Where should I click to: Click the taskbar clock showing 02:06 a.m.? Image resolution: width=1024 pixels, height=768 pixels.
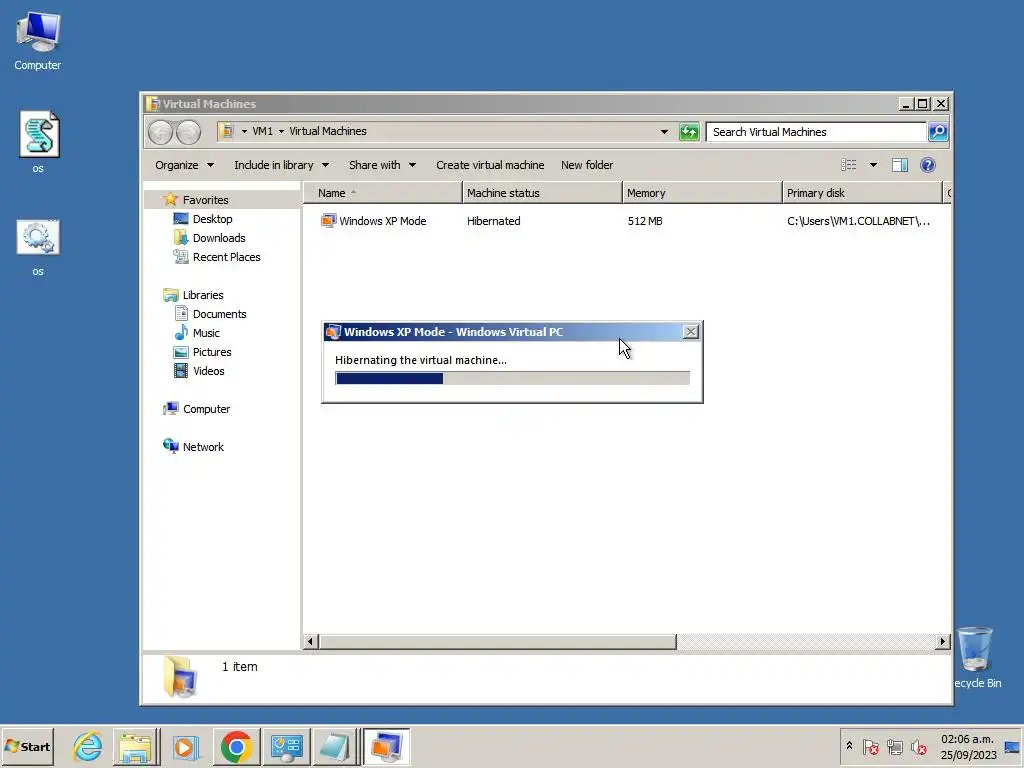point(968,747)
